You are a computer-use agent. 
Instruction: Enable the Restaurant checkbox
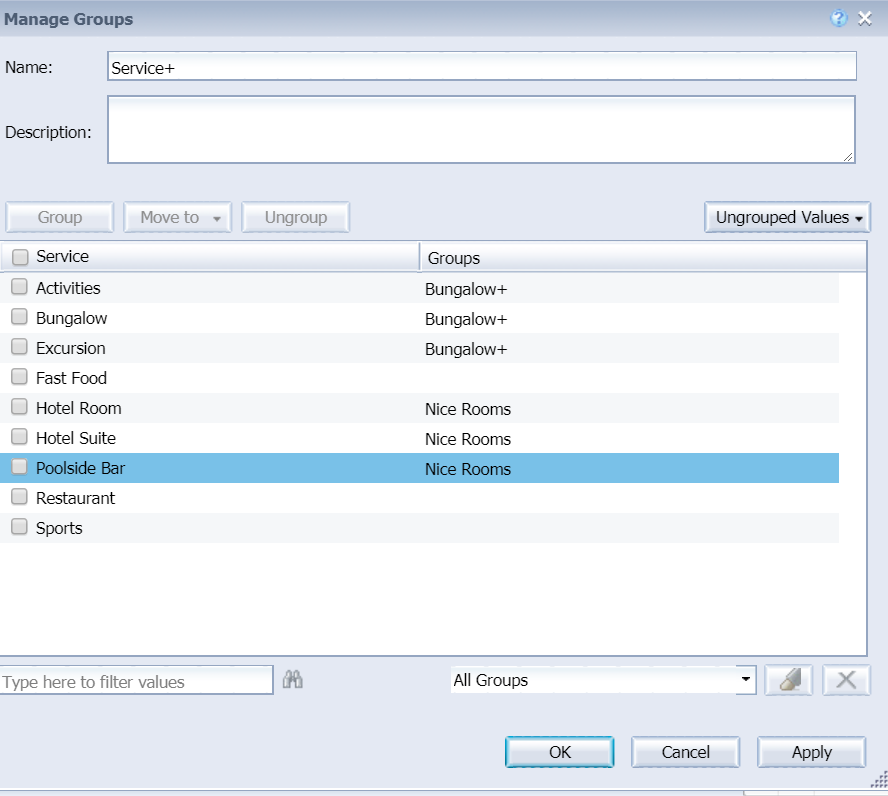tap(19, 497)
